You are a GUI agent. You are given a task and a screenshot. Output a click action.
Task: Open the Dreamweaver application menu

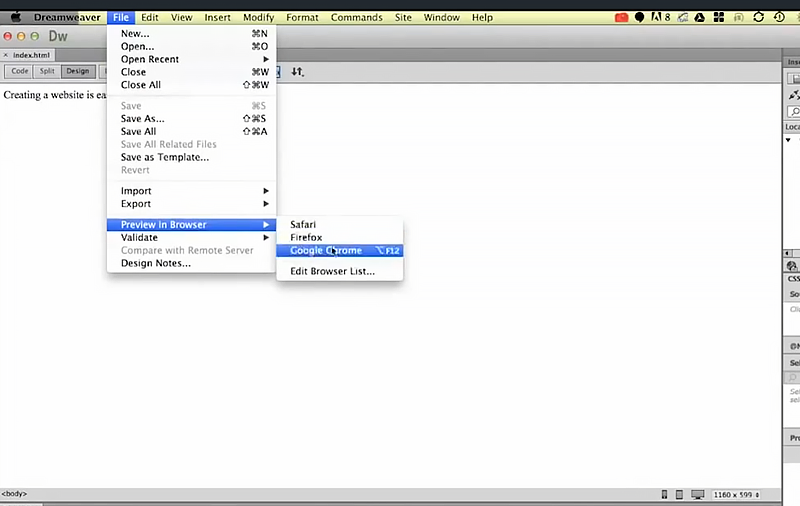click(x=67, y=17)
